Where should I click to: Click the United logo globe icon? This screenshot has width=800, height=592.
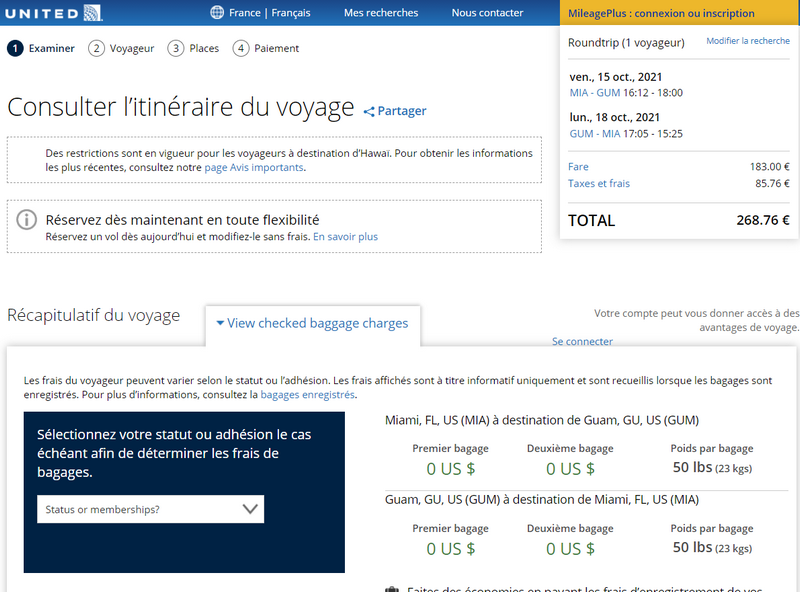(92, 13)
